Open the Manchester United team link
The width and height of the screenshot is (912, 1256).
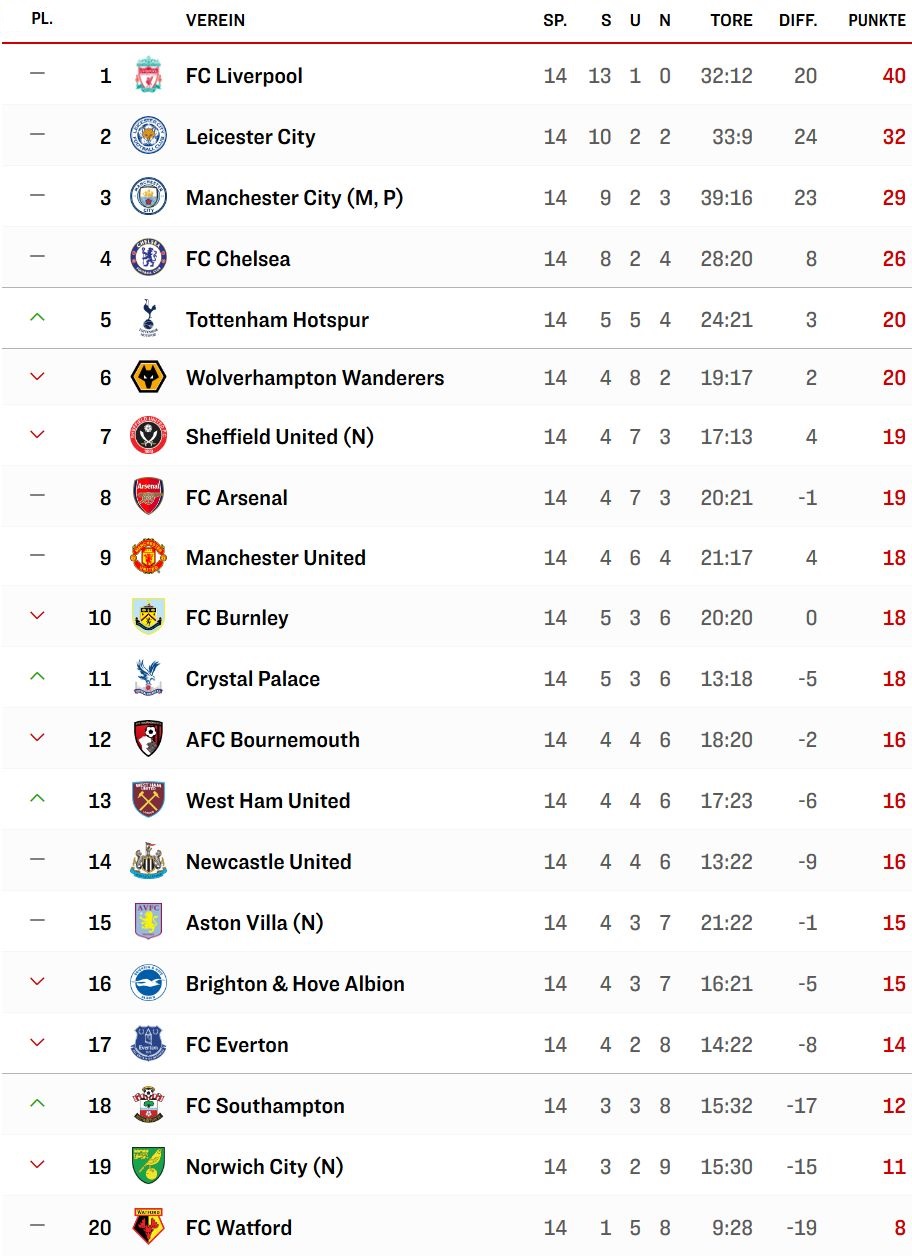(x=276, y=558)
